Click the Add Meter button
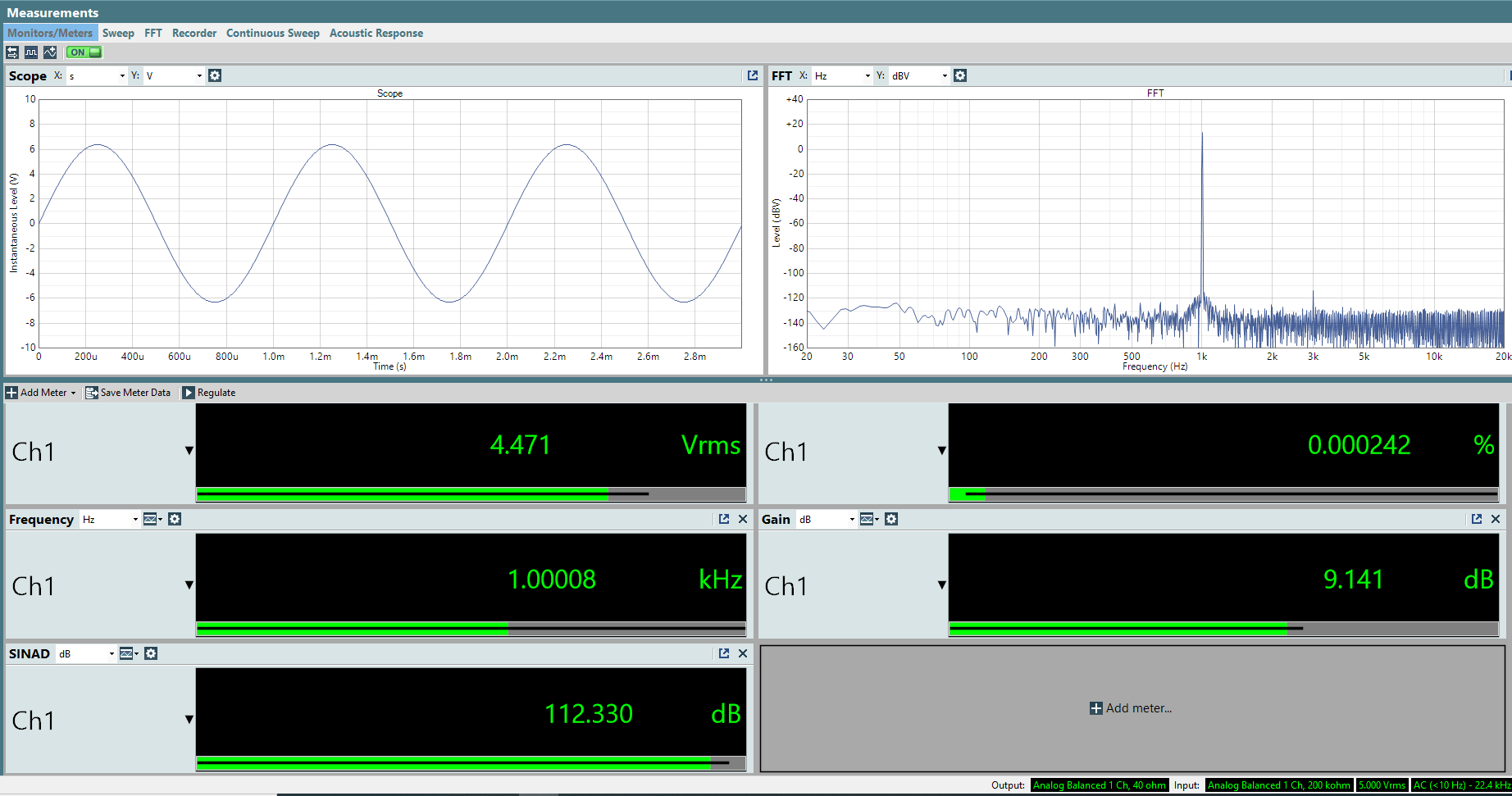Screen dimensions: 1512x796 pos(41,393)
